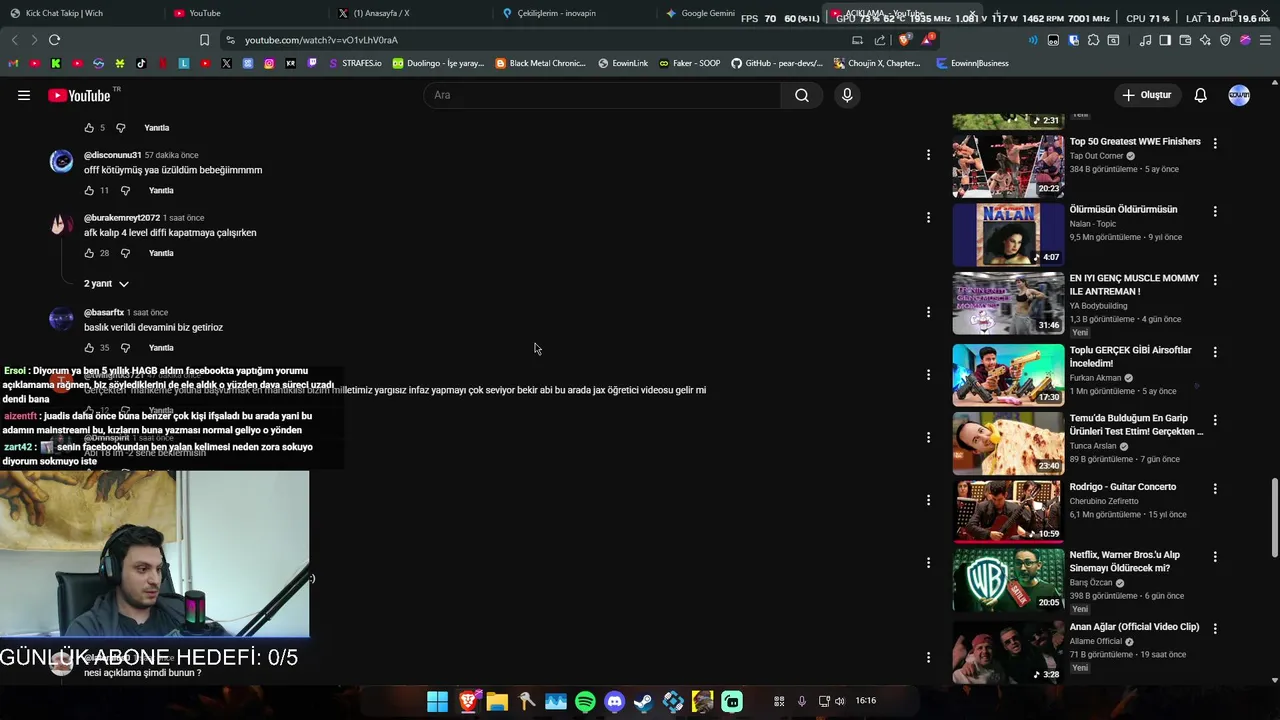Image resolution: width=1280 pixels, height=720 pixels.
Task: Open Brave Wallet icon
Action: (1185, 40)
